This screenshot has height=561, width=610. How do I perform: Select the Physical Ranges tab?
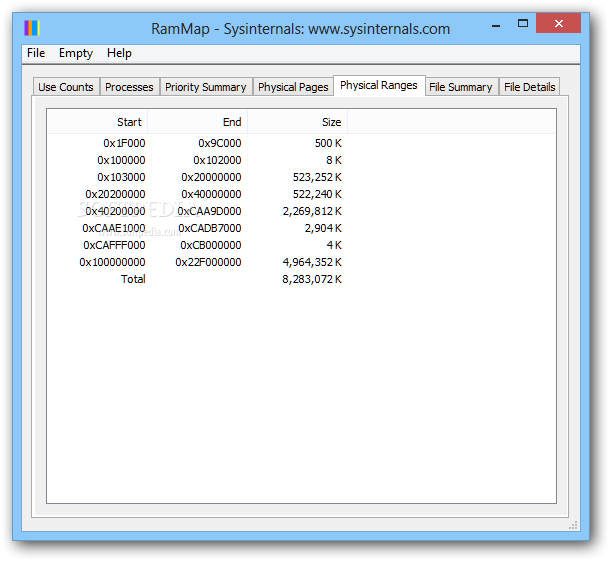(379, 85)
